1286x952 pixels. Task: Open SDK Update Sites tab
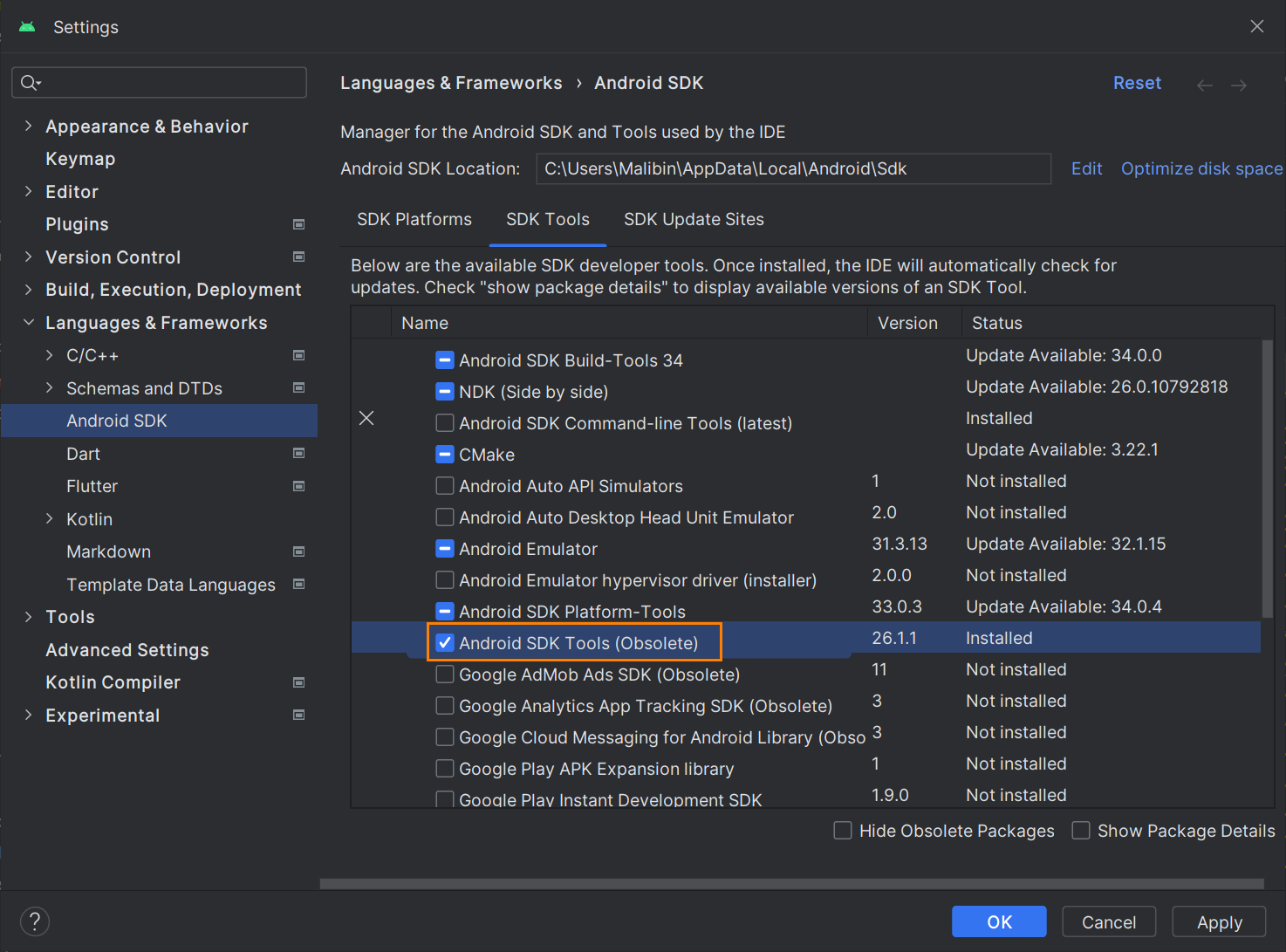click(694, 219)
